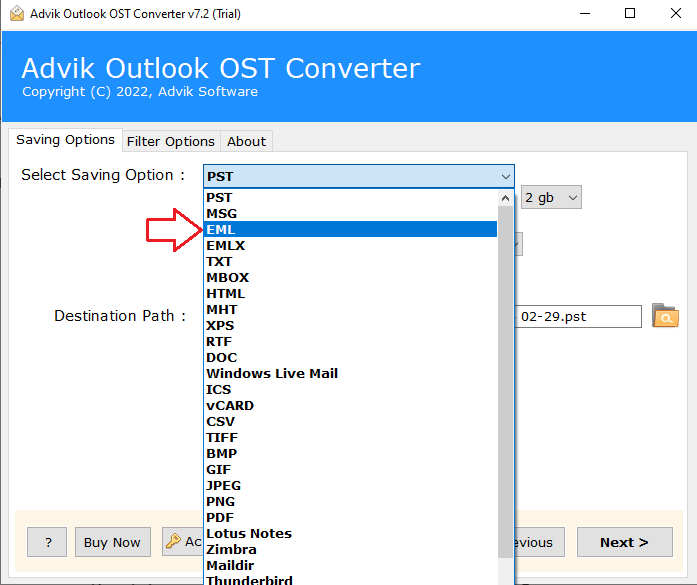Select DOC as saving format
Image resolution: width=697 pixels, height=585 pixels.
(350, 357)
